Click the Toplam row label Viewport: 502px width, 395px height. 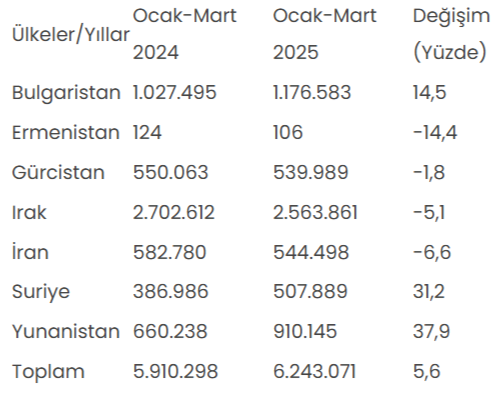click(x=48, y=372)
